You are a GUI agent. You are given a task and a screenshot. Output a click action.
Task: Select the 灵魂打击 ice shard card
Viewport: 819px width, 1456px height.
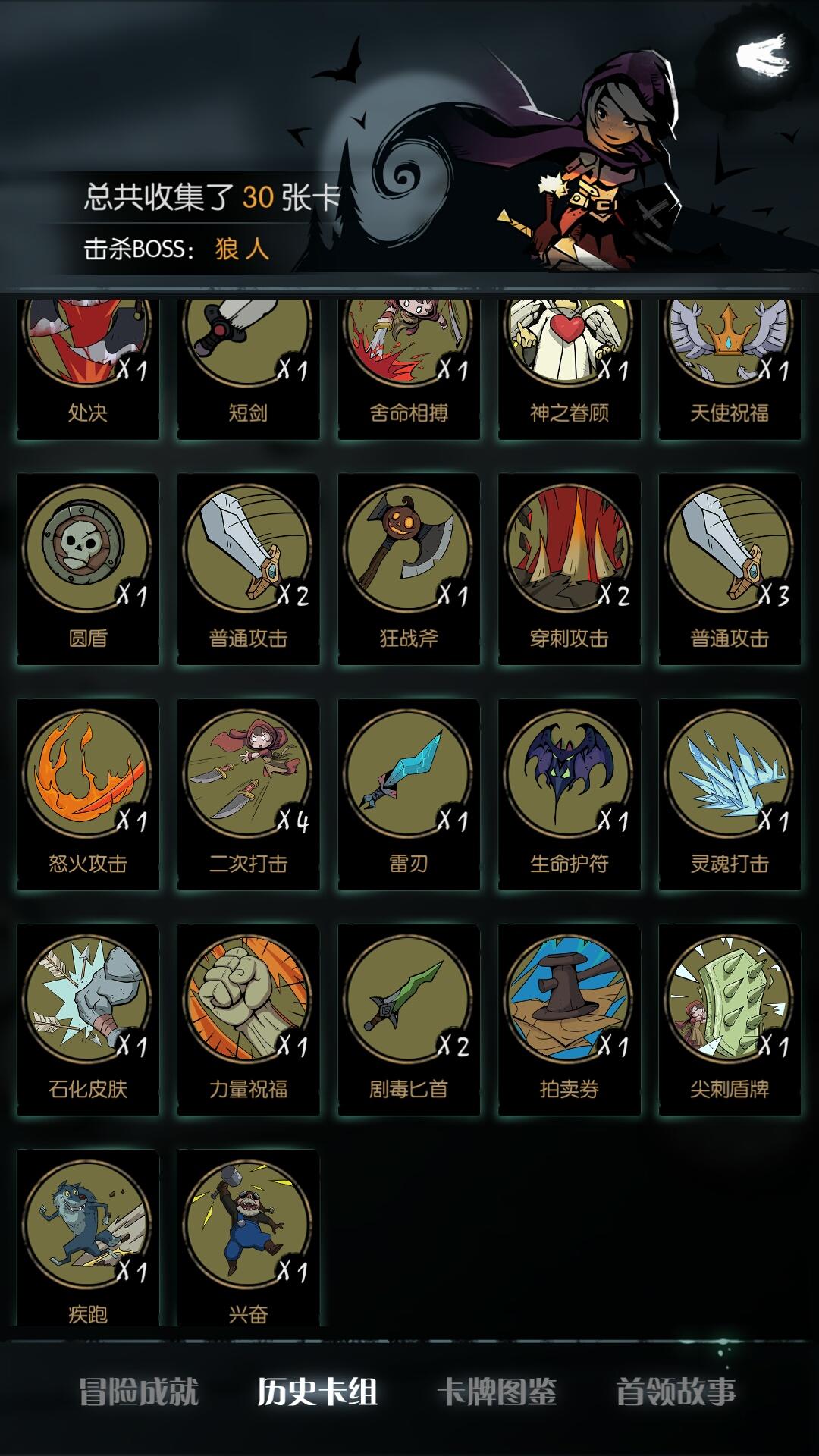point(730,794)
